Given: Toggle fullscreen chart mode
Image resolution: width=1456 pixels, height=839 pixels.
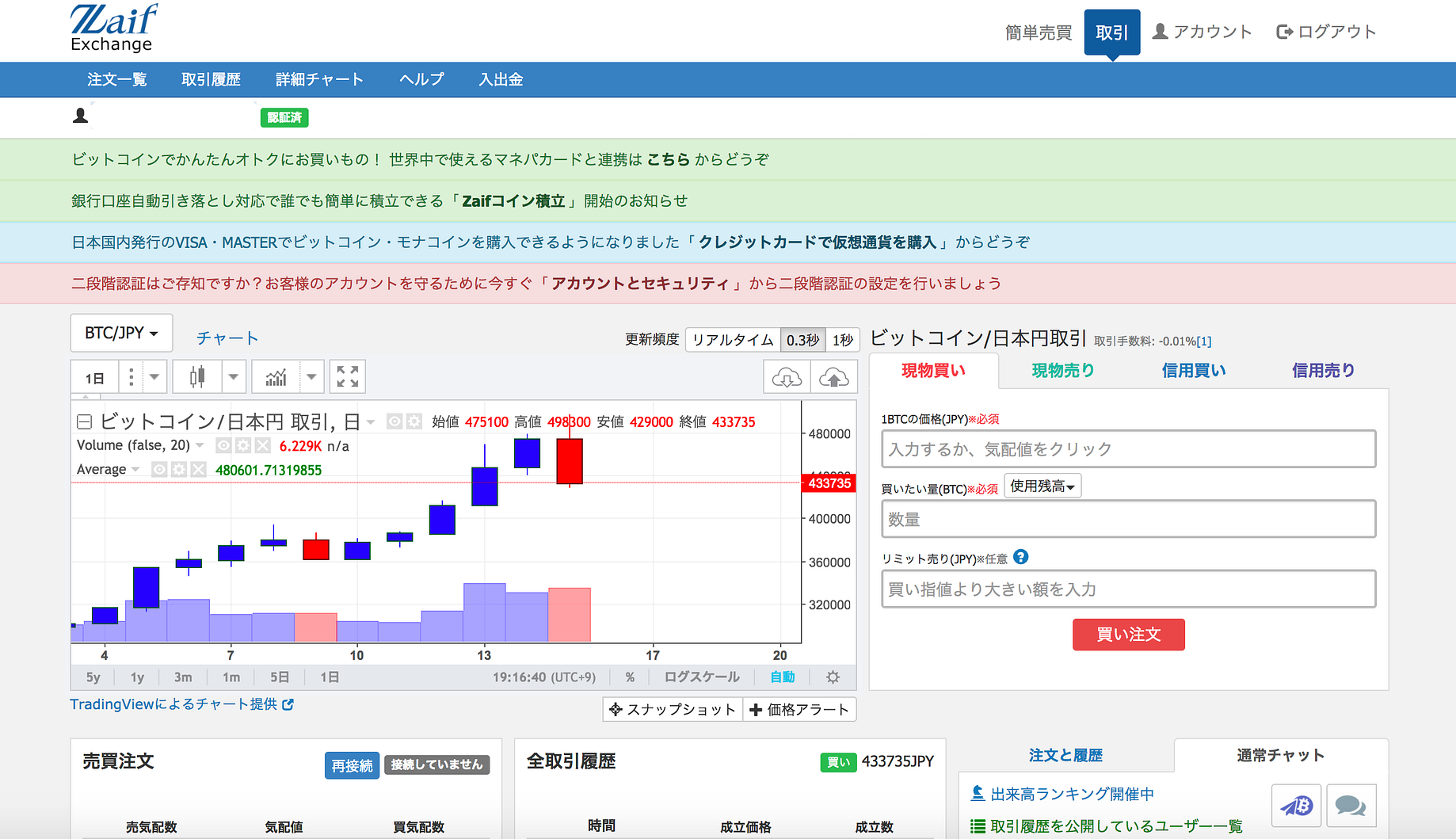Looking at the screenshot, I should pyautogui.click(x=347, y=377).
